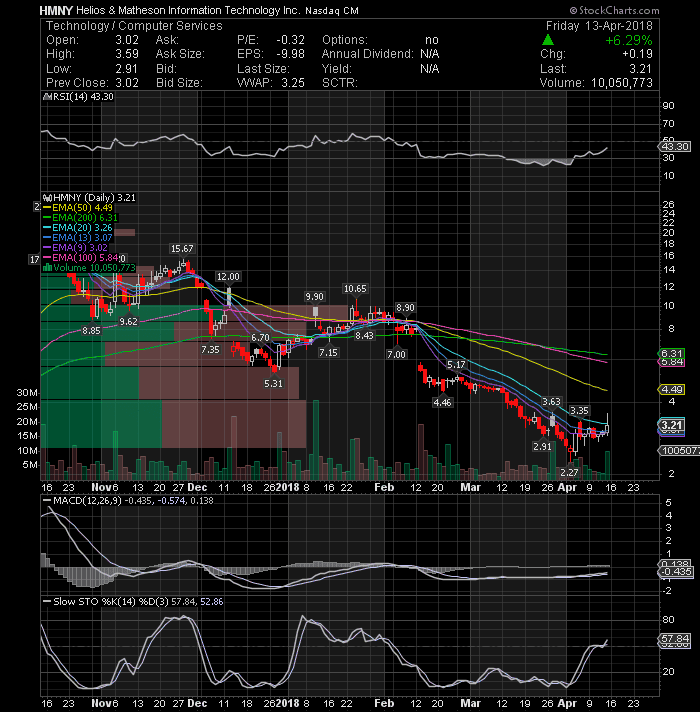Click the EMA(200) 6.31 legend entry

pyautogui.click(x=81, y=218)
